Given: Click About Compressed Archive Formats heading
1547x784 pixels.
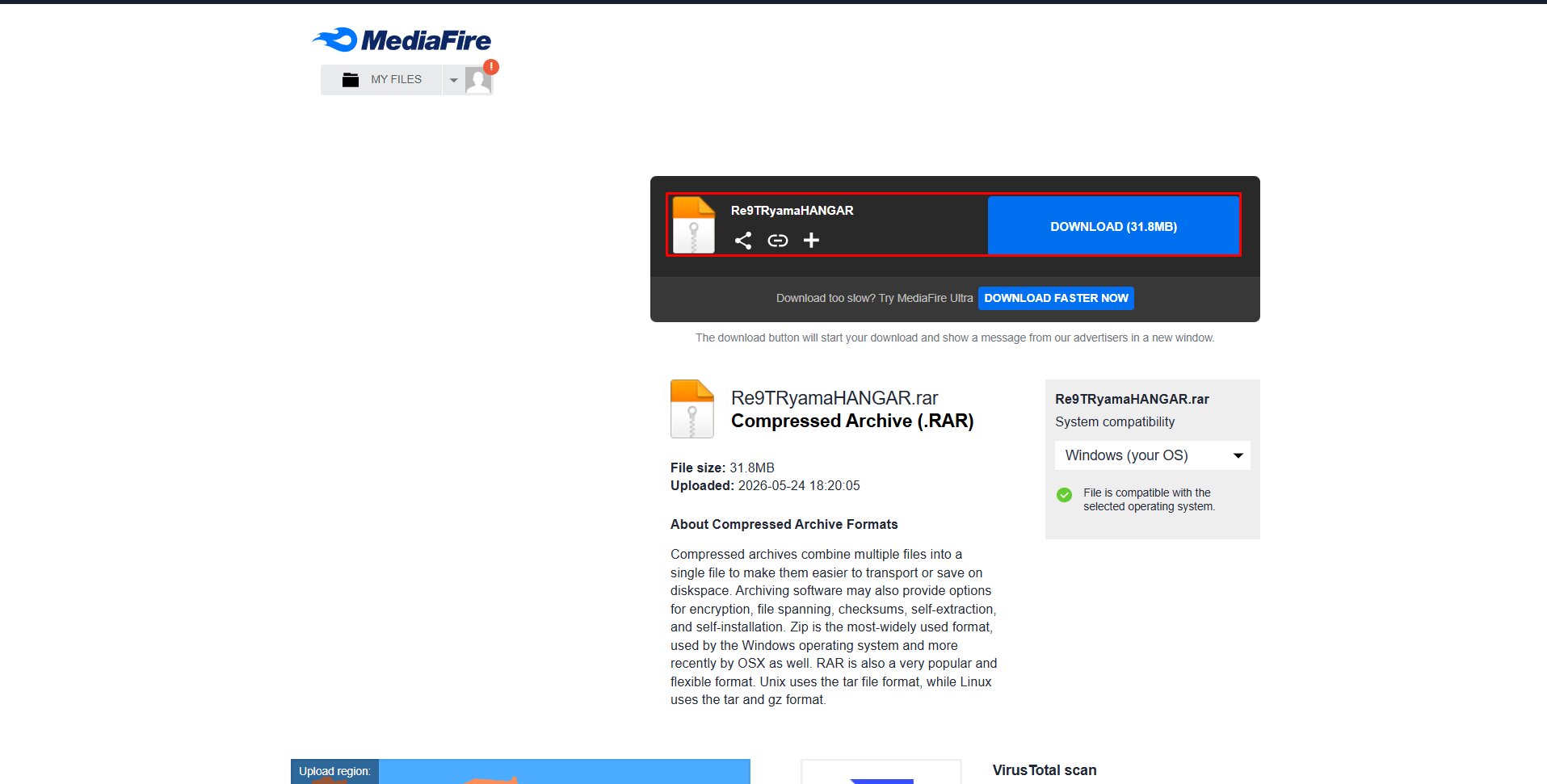Looking at the screenshot, I should pos(784,524).
